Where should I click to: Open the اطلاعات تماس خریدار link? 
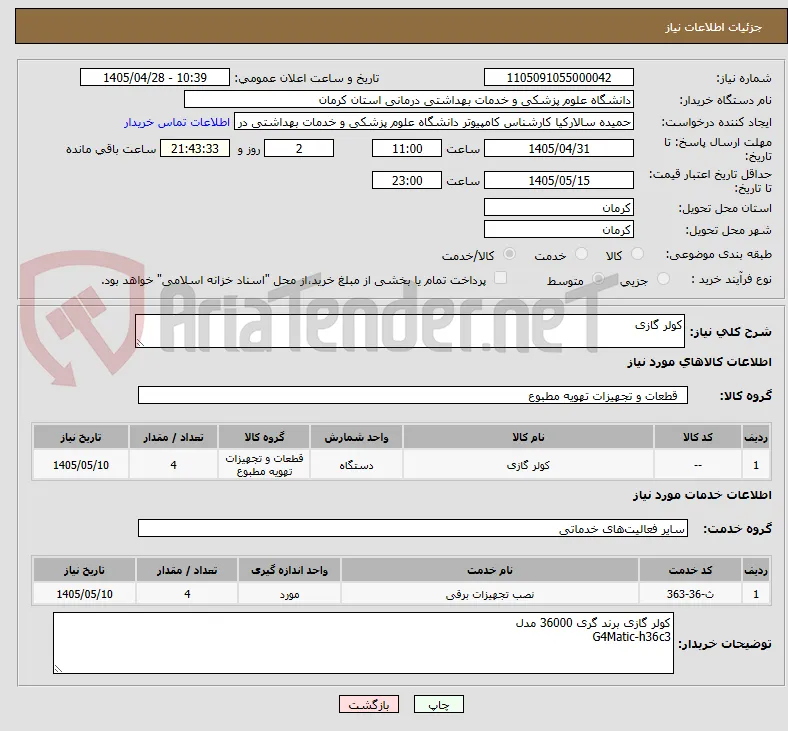pyautogui.click(x=177, y=122)
